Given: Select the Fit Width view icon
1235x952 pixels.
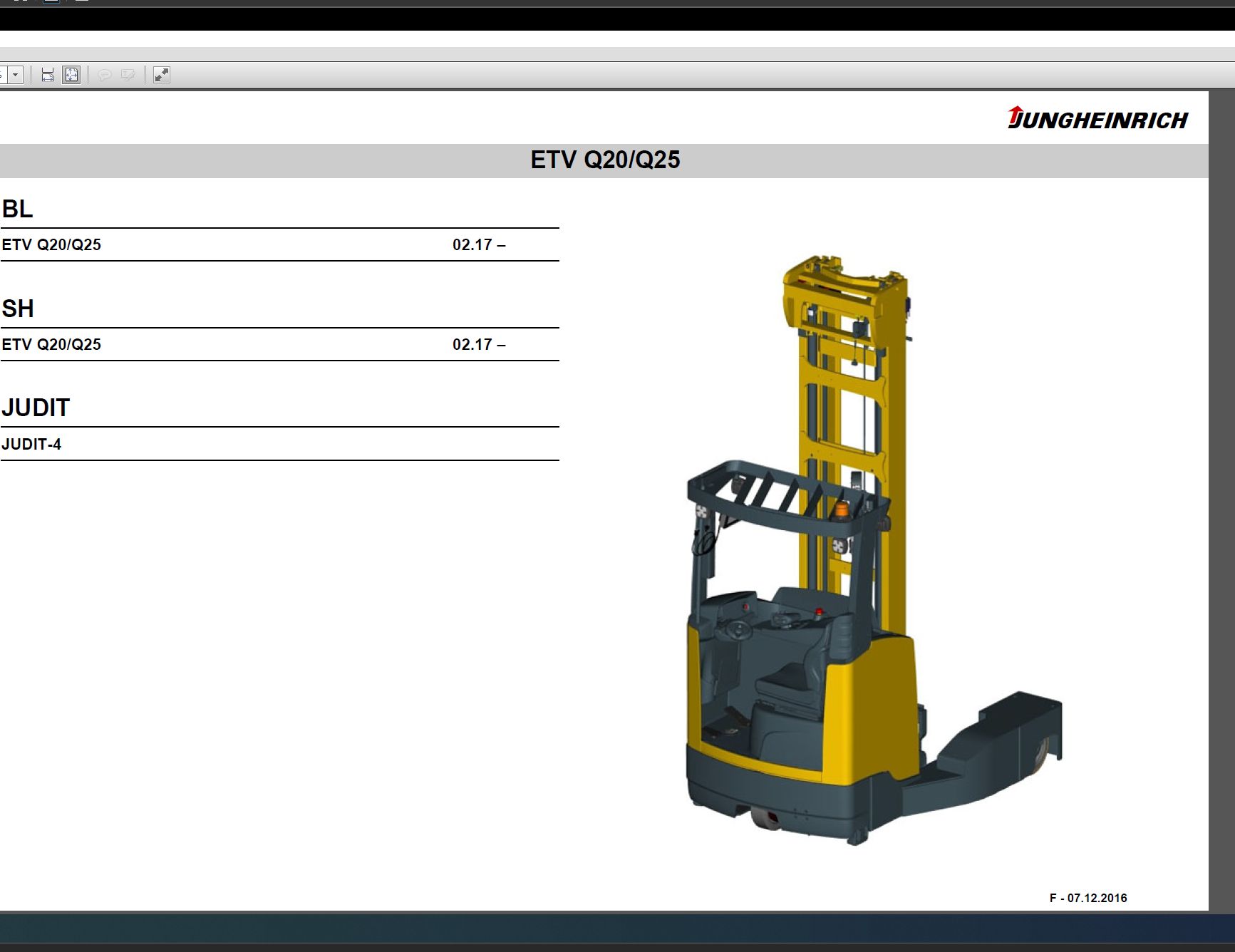Looking at the screenshot, I should [x=47, y=73].
